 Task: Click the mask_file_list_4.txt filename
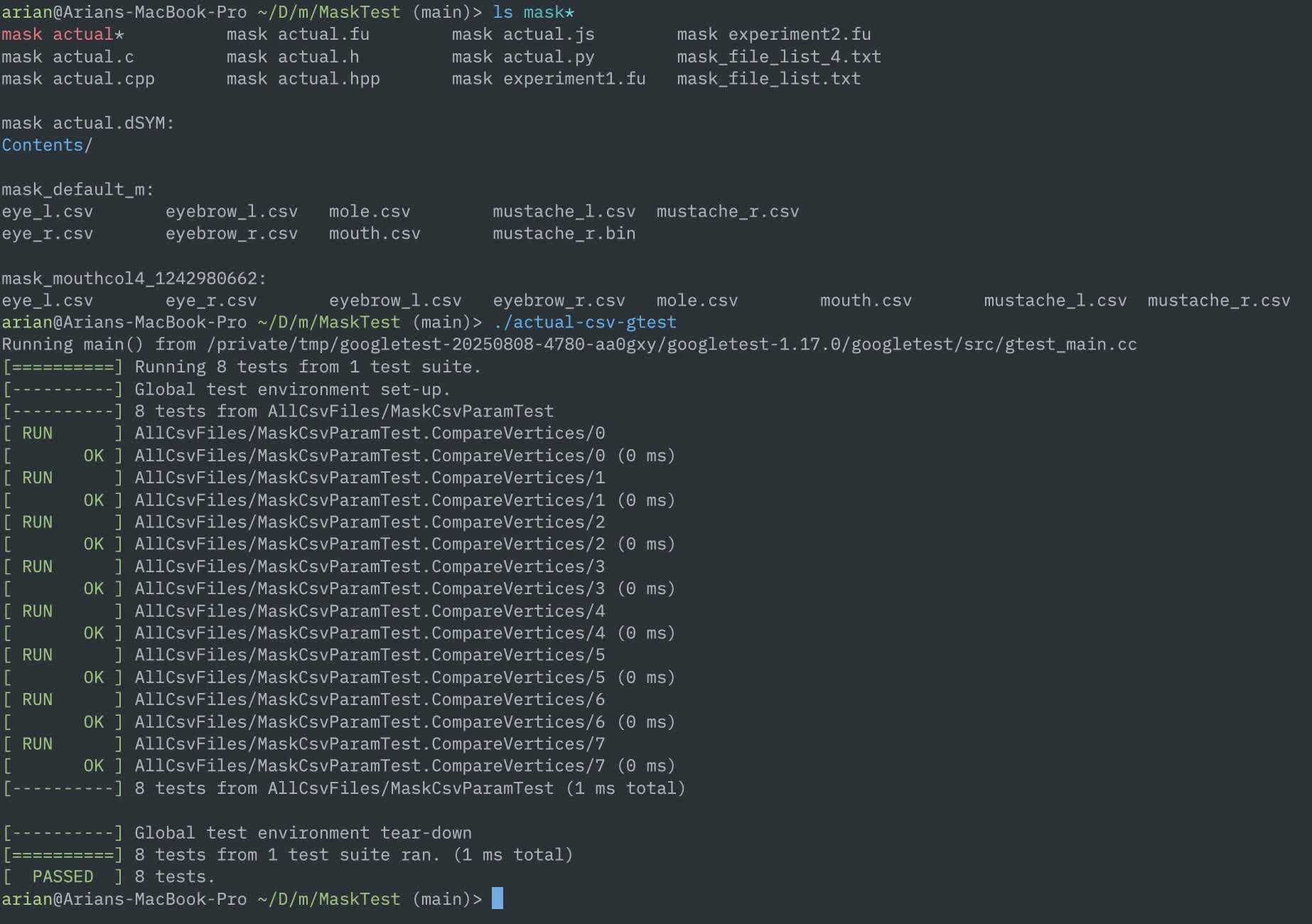[778, 57]
